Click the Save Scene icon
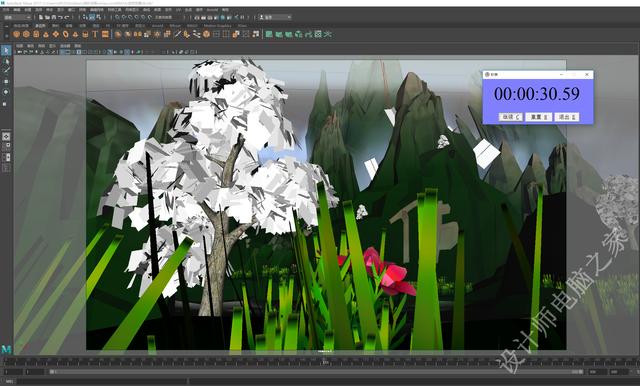Viewport: 640px width, 386px height. [54, 17]
